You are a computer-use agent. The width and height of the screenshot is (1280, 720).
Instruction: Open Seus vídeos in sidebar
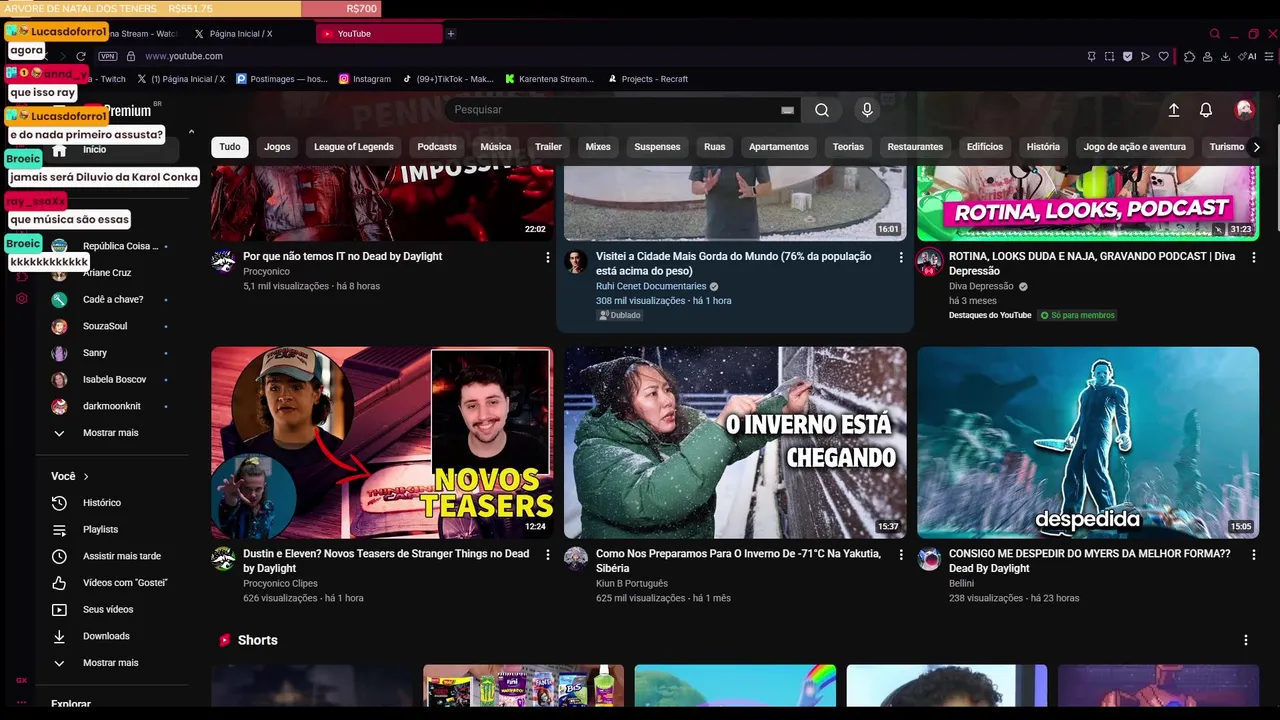(112, 610)
